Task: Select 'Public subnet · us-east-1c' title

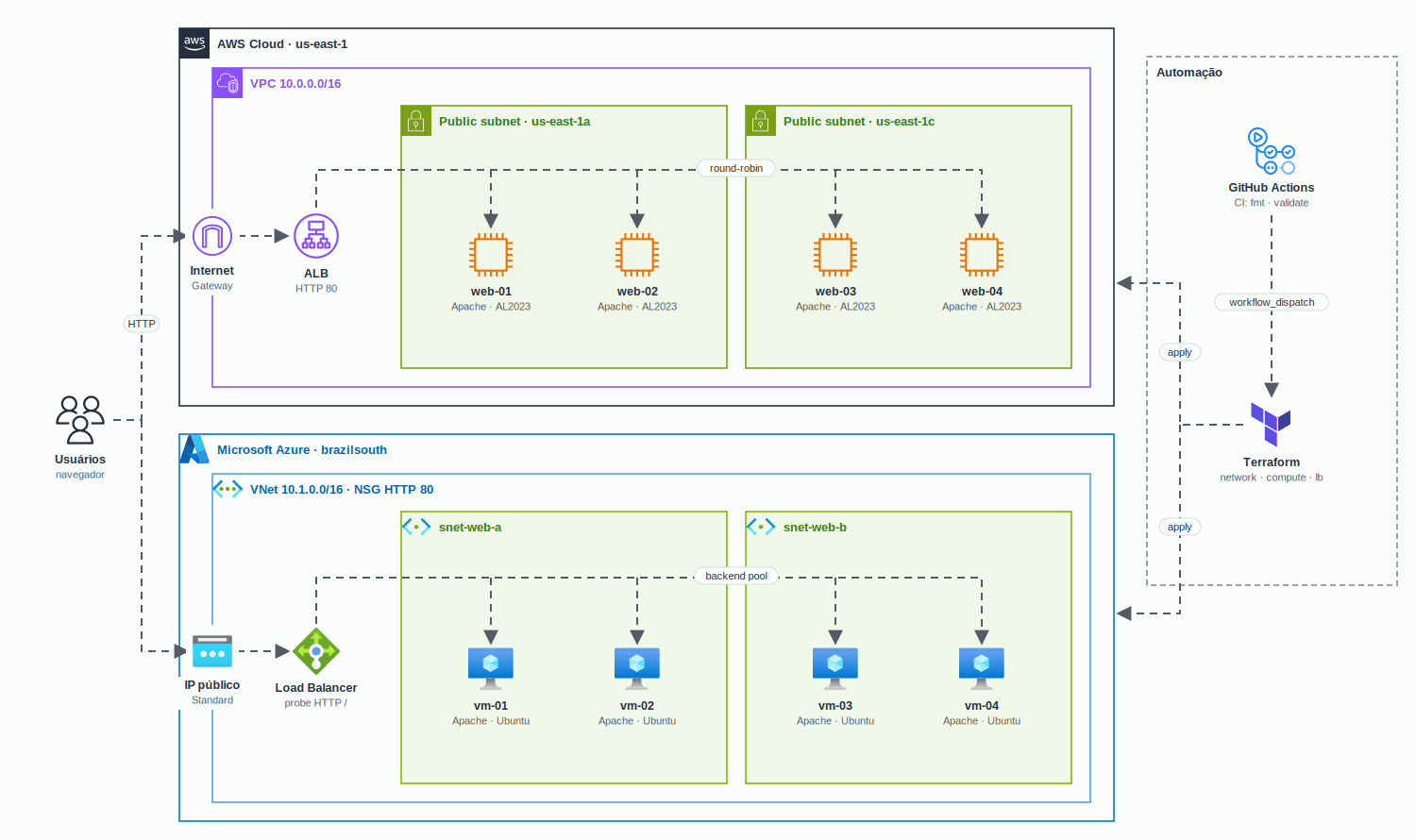Action: [x=859, y=121]
